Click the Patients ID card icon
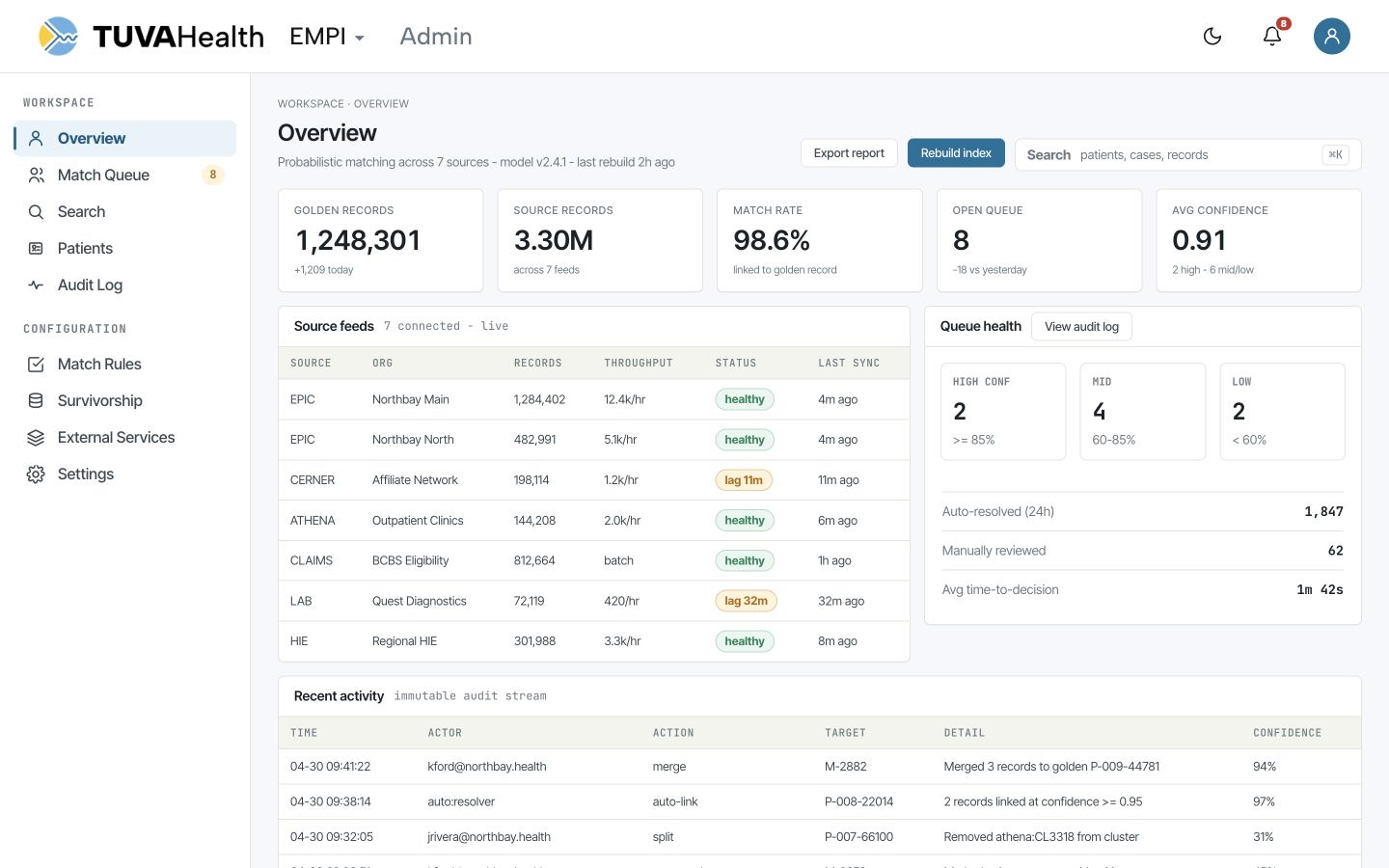Viewport: 1389px width, 868px height. click(36, 248)
